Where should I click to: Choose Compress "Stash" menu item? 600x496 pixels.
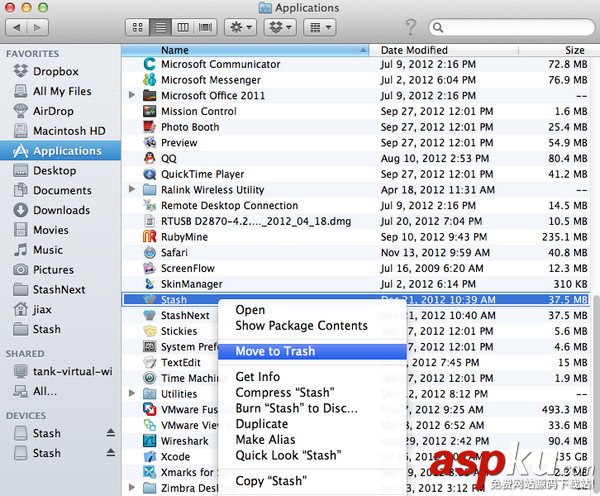[x=312, y=393]
